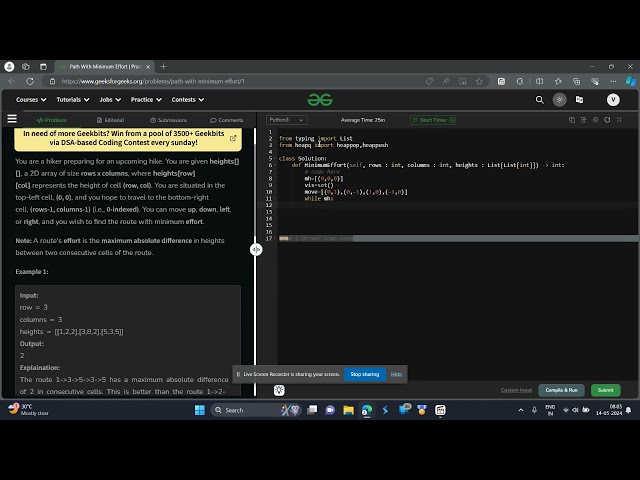The image size is (640, 480).
Task: Open a new browser tab
Action: (x=163, y=67)
